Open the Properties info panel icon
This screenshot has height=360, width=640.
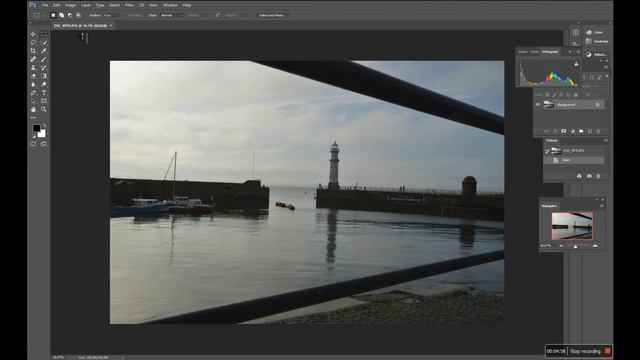(576, 32)
